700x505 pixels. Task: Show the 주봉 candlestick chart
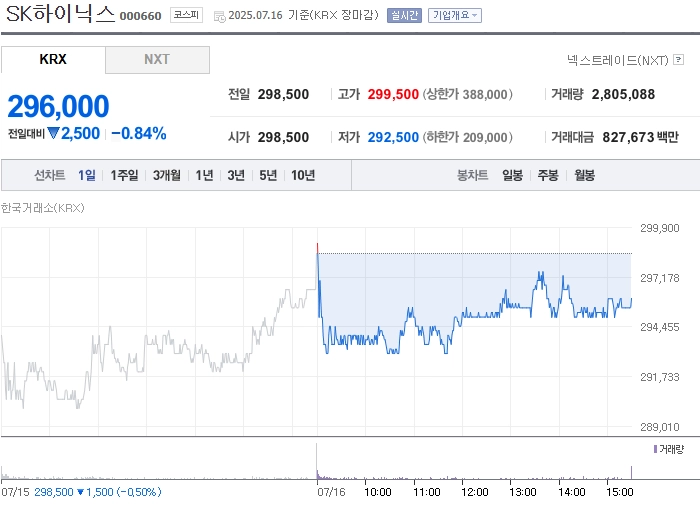(x=548, y=175)
